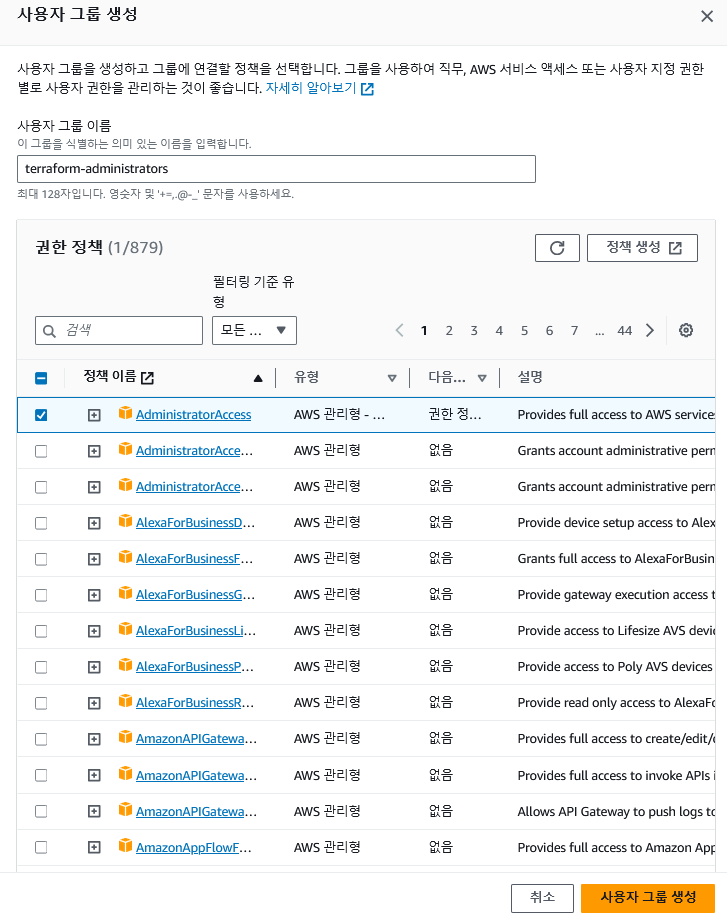Expand AlexaForBusinessR policy row
727x919 pixels.
click(94, 703)
